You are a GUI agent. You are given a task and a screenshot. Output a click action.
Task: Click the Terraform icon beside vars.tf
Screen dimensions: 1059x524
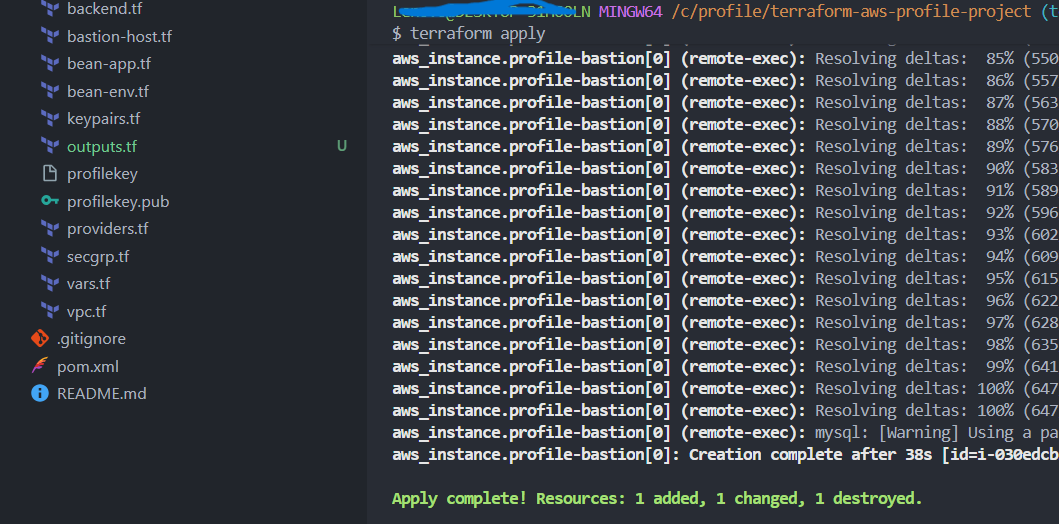50,284
